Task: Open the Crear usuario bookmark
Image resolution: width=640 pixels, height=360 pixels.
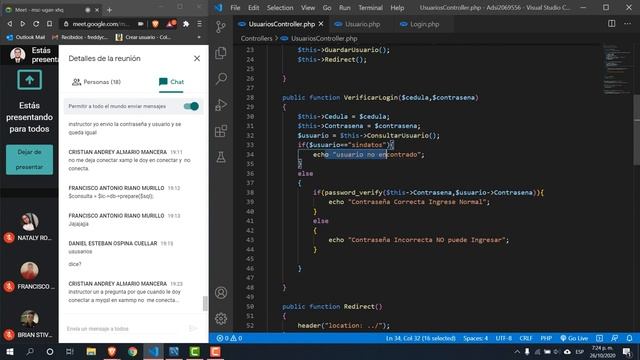Action: (x=143, y=37)
